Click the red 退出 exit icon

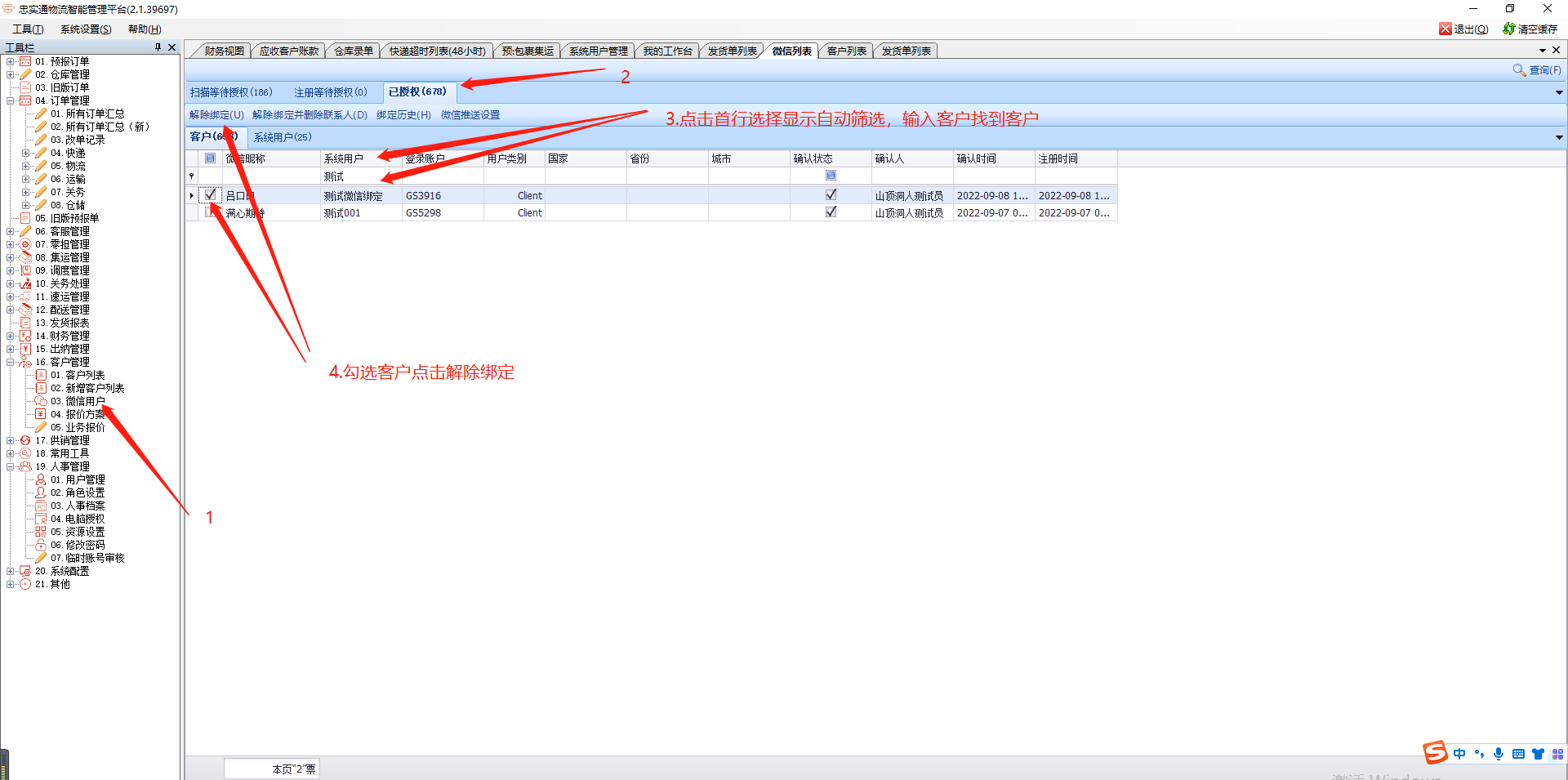point(1445,29)
